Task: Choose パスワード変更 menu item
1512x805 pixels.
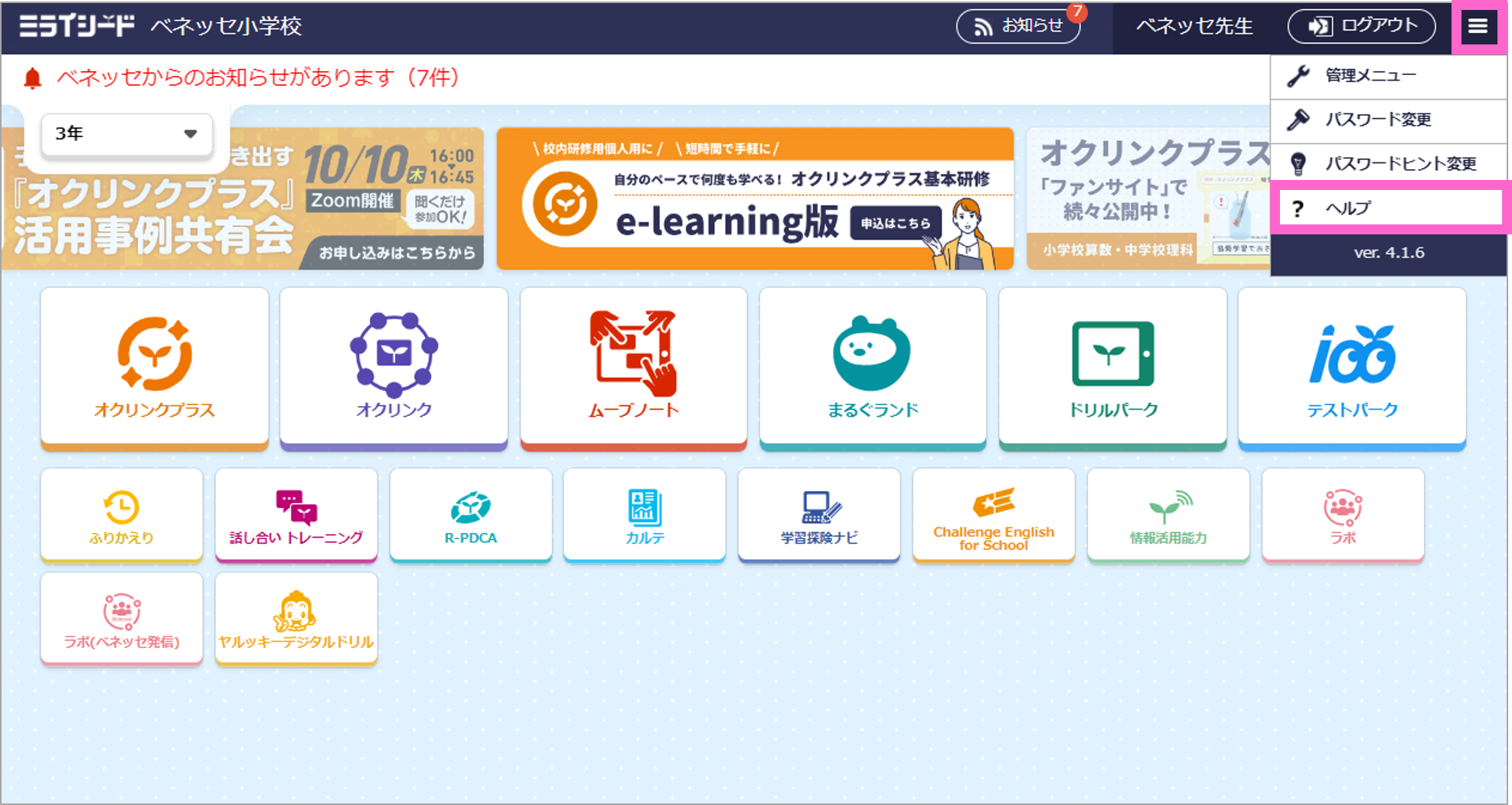Action: (1388, 120)
